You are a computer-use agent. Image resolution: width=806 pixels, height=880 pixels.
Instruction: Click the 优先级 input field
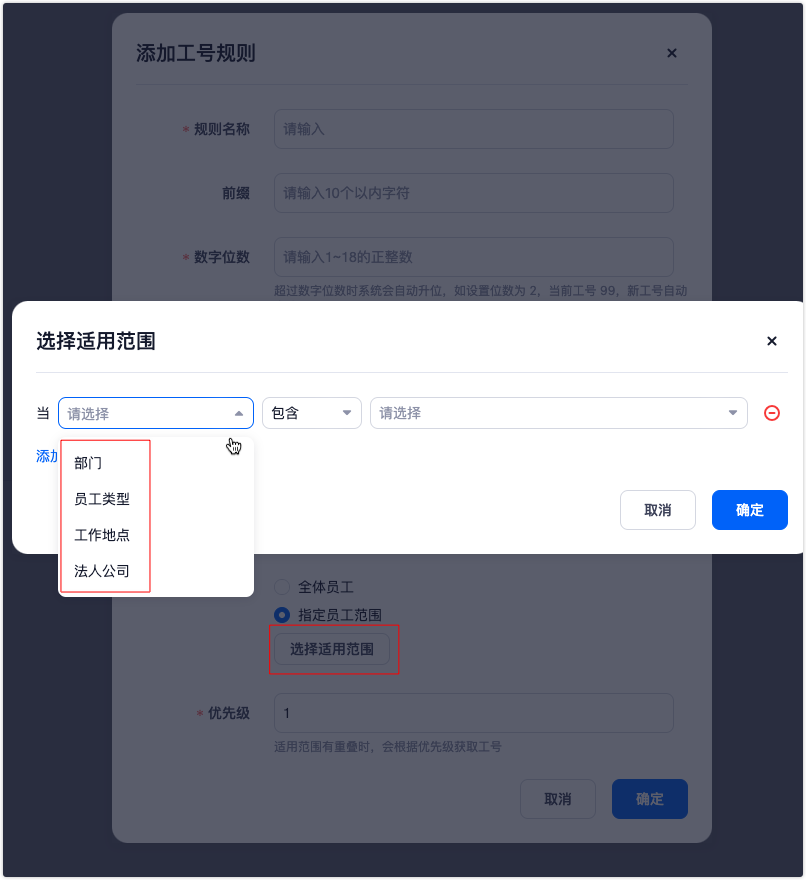tap(474, 713)
